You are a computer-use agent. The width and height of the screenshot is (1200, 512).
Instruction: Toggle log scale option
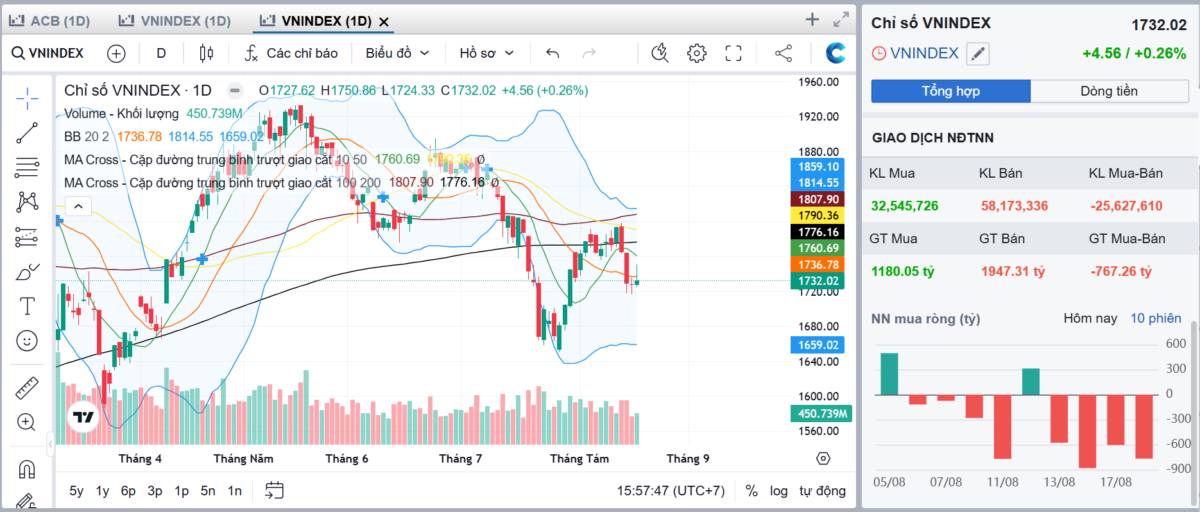[x=779, y=491]
